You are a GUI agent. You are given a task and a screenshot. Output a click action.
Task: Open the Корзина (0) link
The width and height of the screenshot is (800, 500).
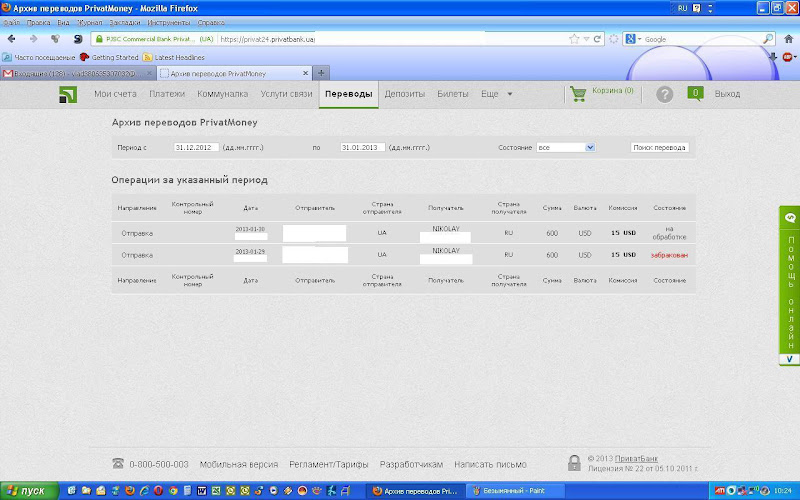click(x=613, y=90)
